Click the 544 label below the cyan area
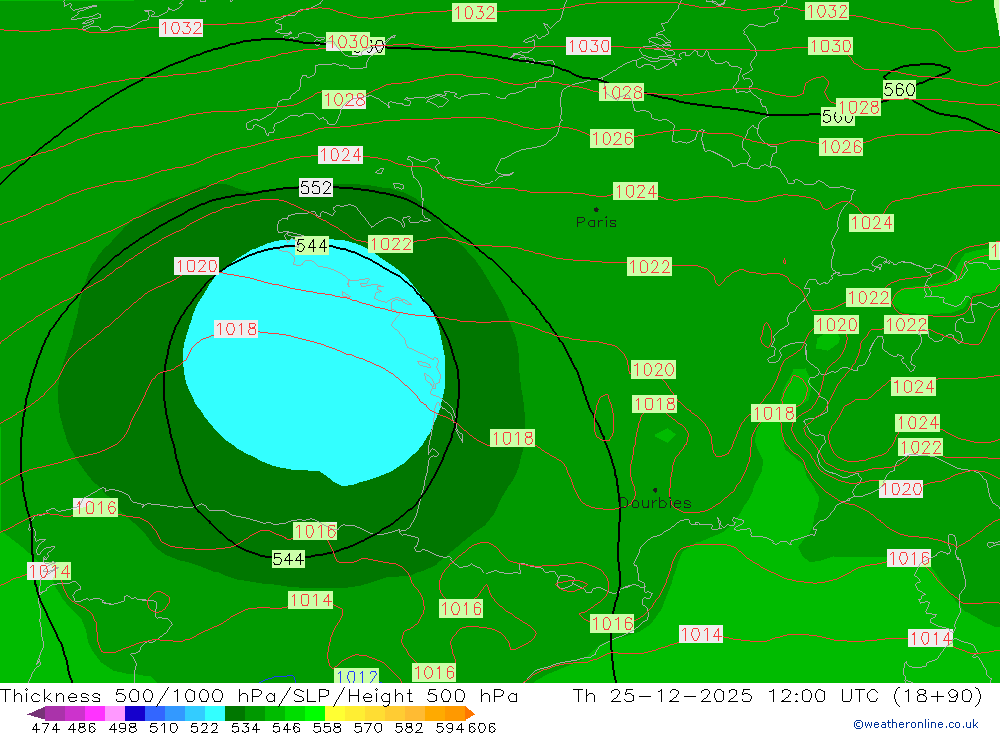This screenshot has width=1000, height=733. (x=288, y=559)
